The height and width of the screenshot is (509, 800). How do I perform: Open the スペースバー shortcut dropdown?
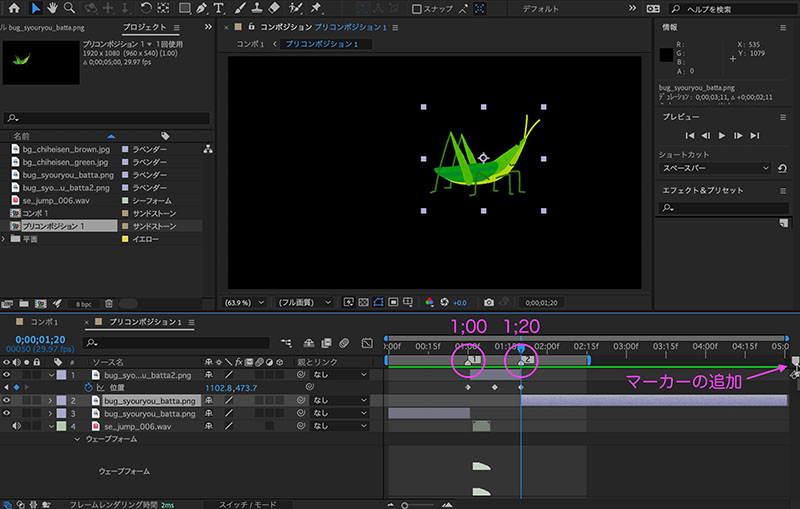[715, 168]
